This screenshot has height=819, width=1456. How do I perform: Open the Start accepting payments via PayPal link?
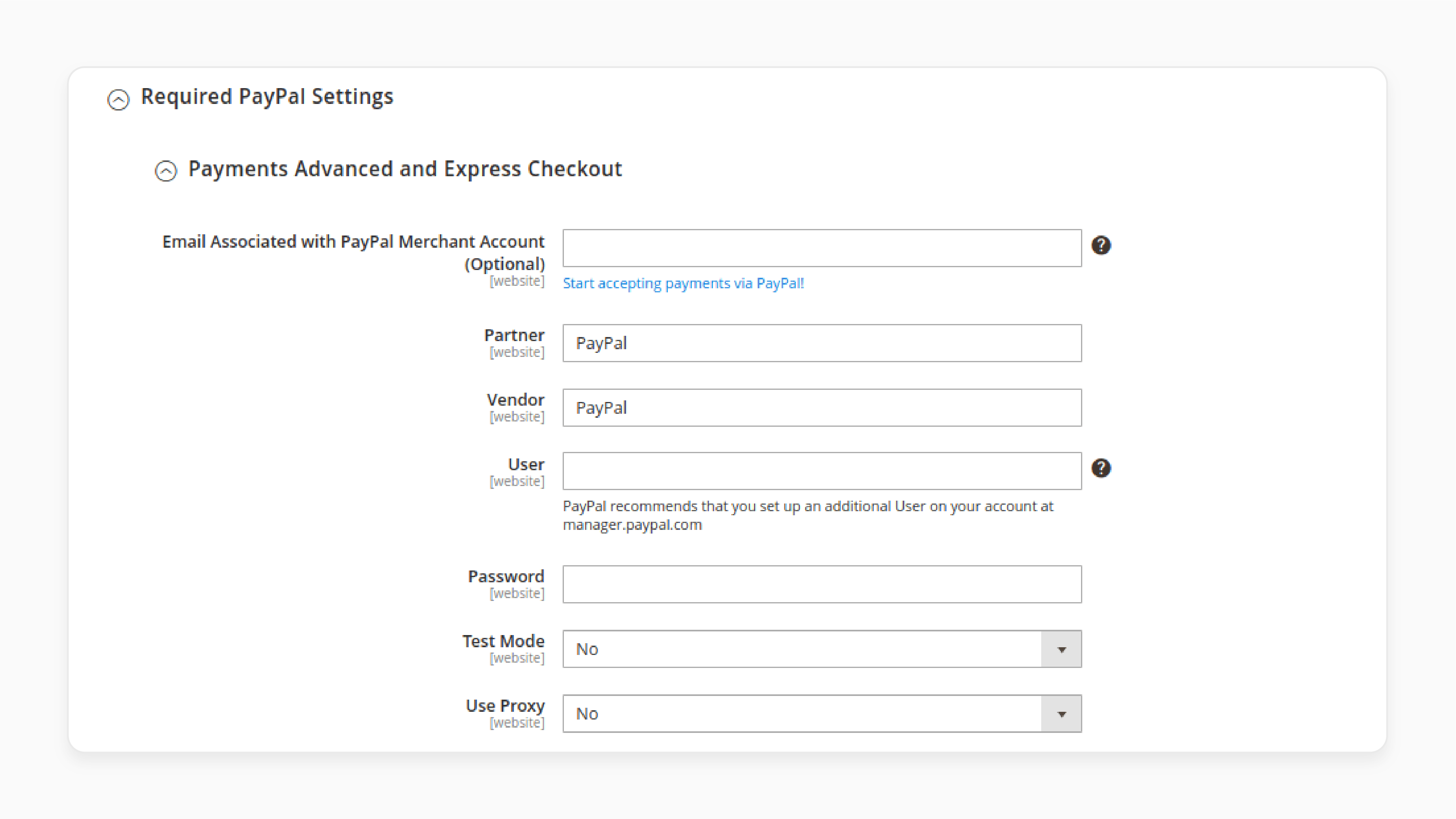(683, 283)
